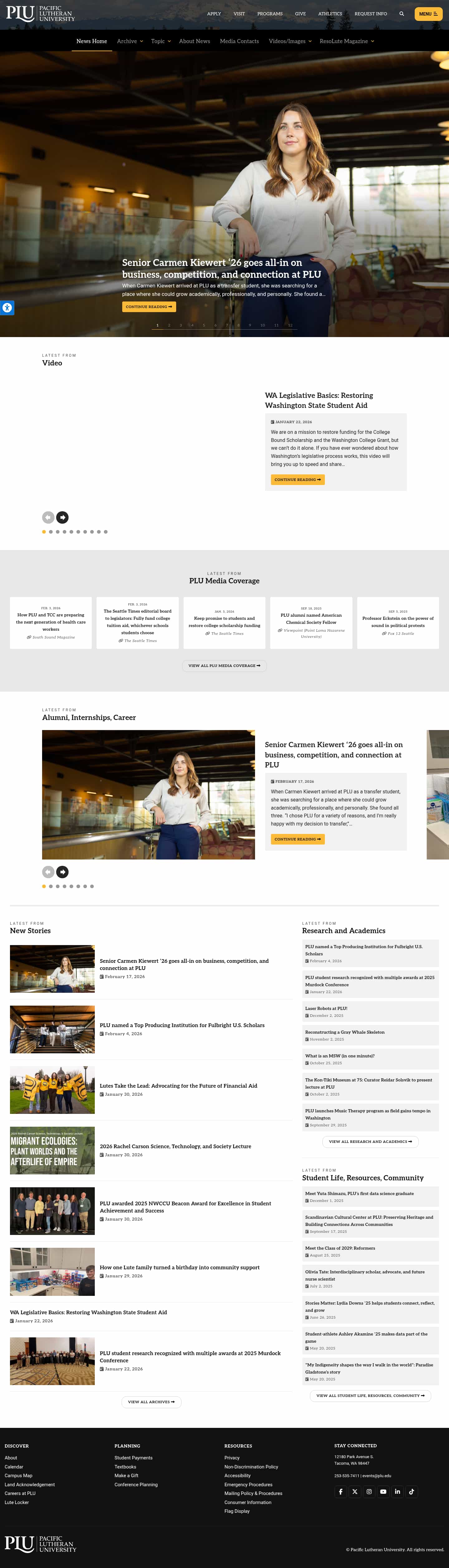Select the first yellow dot in video carousel

tap(44, 532)
